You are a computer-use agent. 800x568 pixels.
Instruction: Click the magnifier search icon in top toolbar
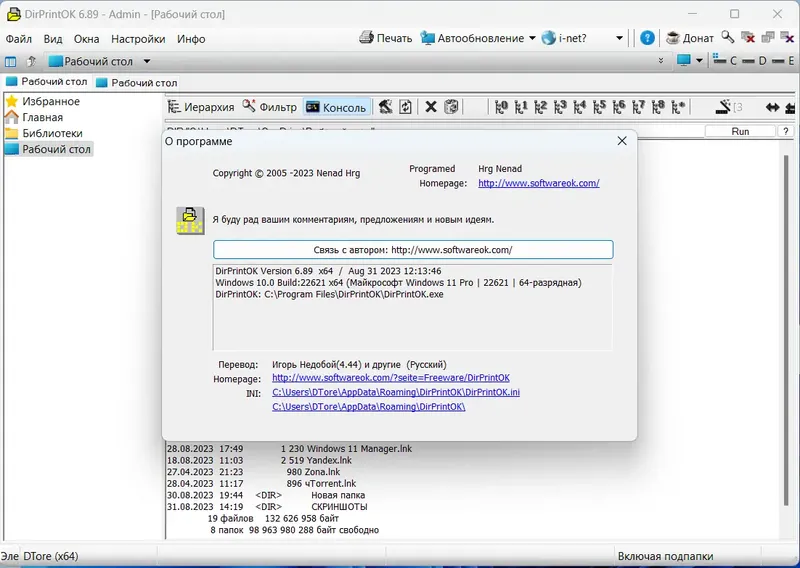tap(728, 37)
